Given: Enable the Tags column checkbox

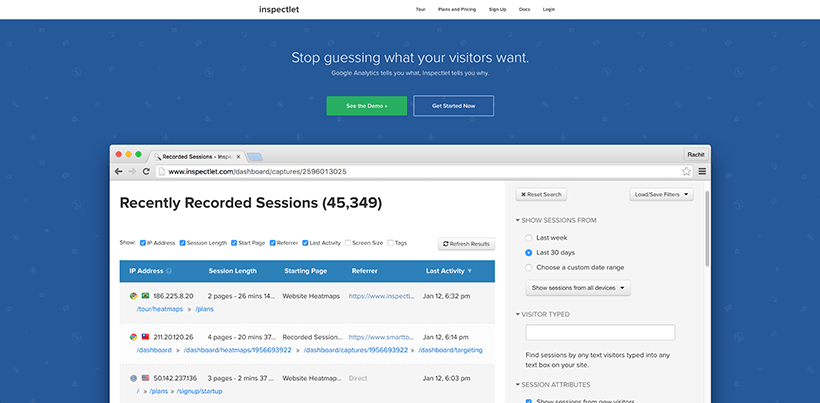Looking at the screenshot, I should tap(390, 243).
